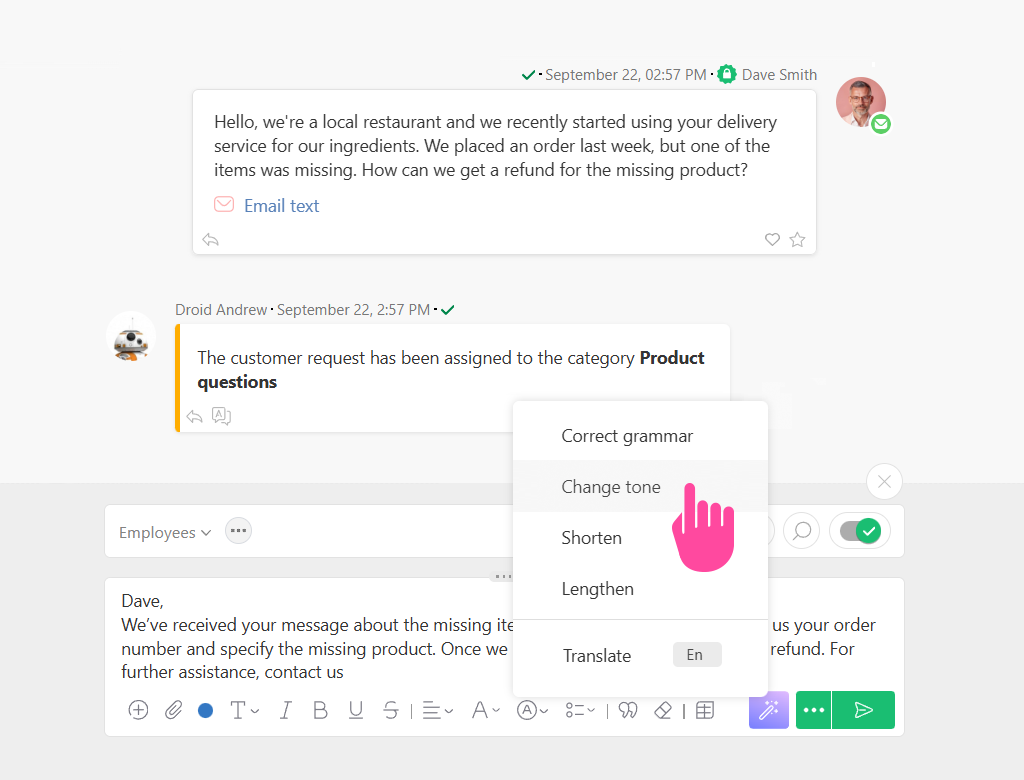Click the AI magic wand button
This screenshot has width=1024, height=780.
tap(768, 710)
